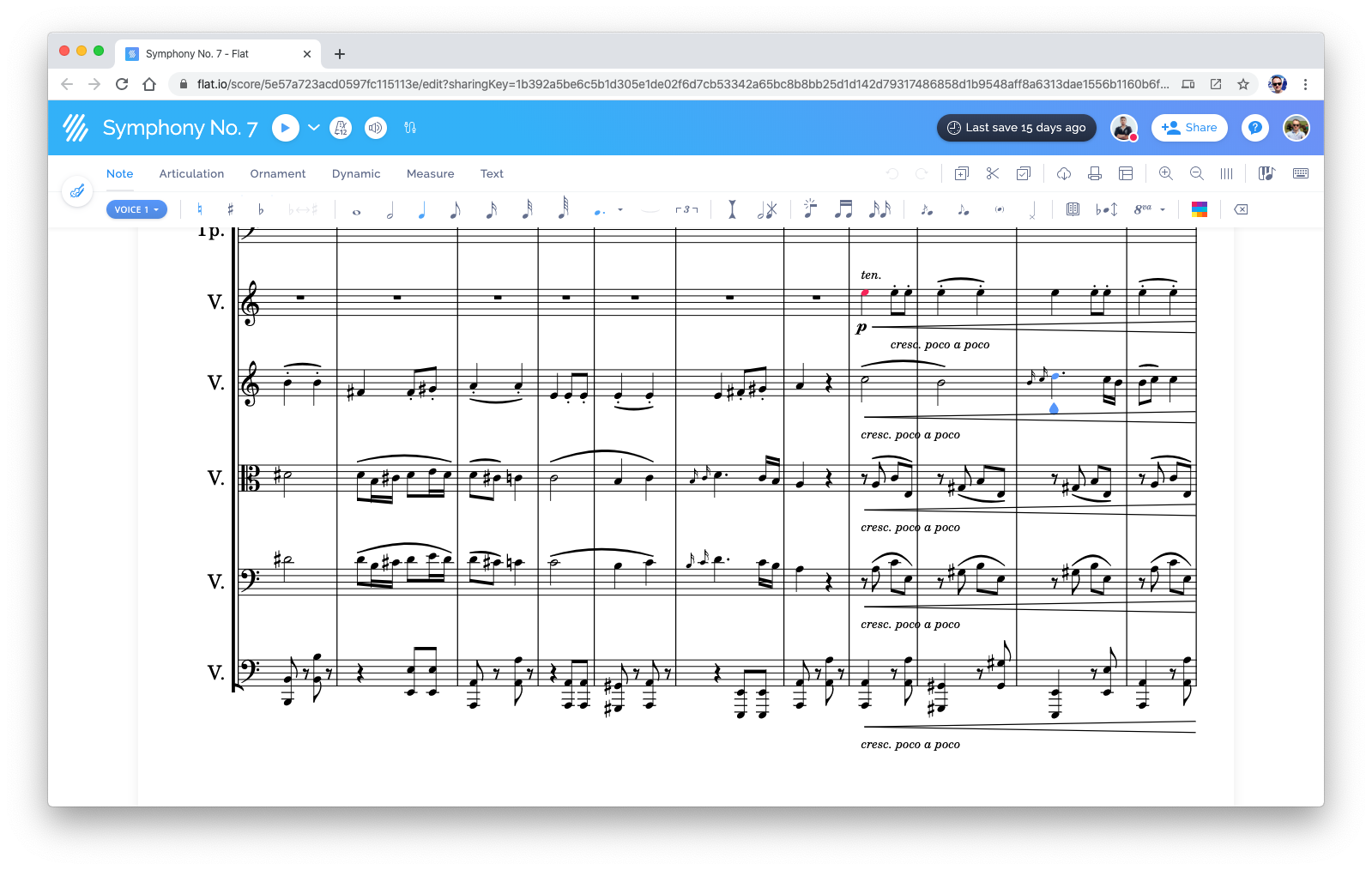
Task: Unbeam notes into separate flags
Action: [x=879, y=209]
